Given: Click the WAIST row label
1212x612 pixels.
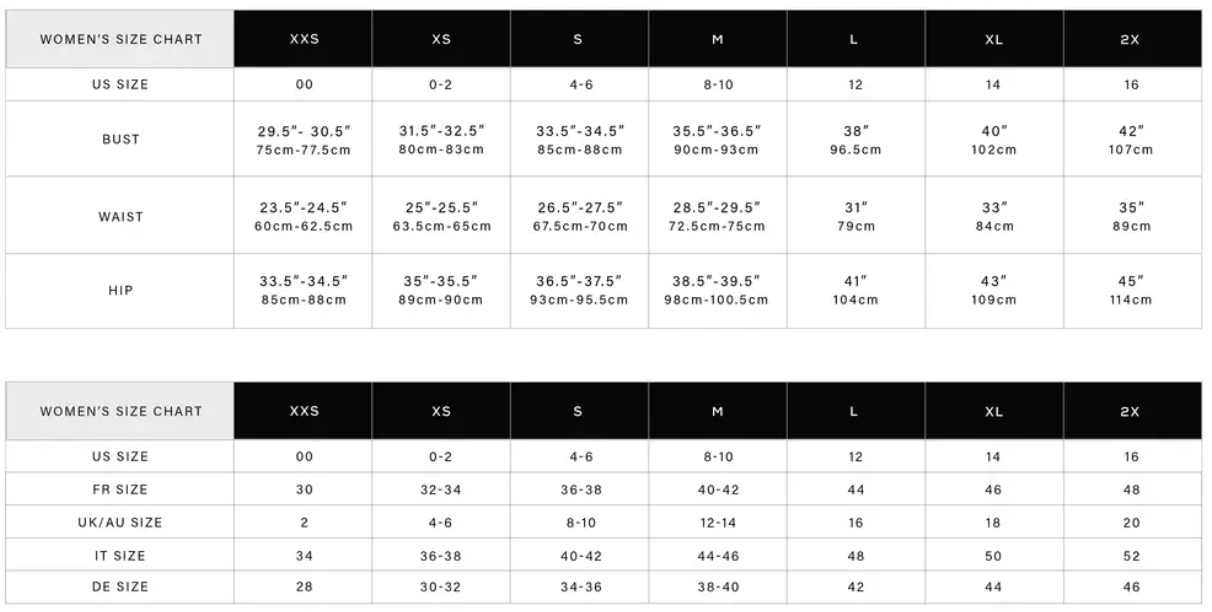Looking at the screenshot, I should [x=120, y=216].
